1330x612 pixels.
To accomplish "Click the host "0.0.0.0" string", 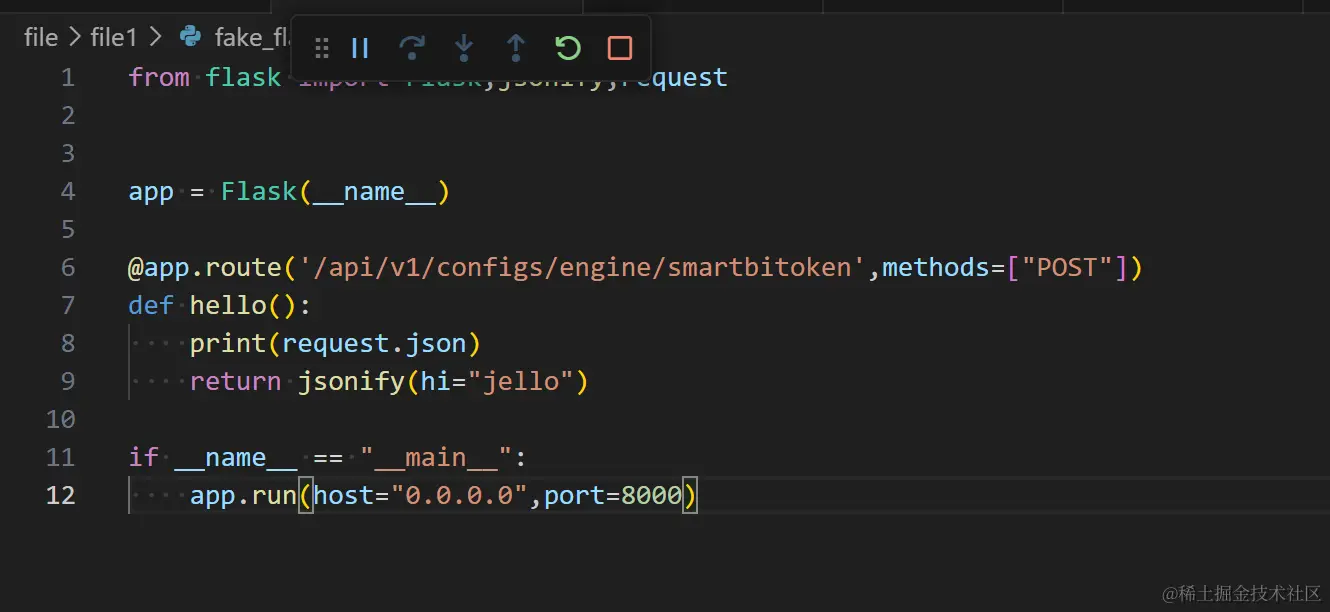I will tap(459, 495).
